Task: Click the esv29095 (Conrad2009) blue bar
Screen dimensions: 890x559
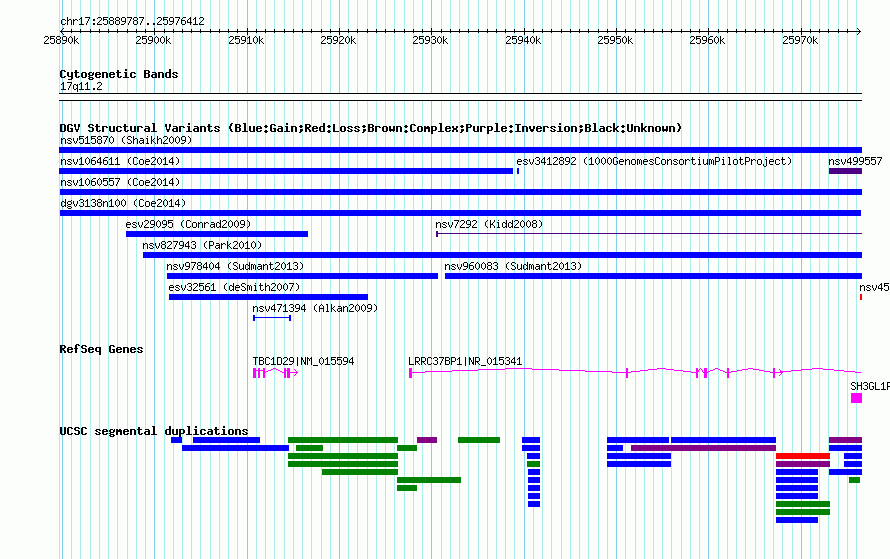Action: [217, 234]
